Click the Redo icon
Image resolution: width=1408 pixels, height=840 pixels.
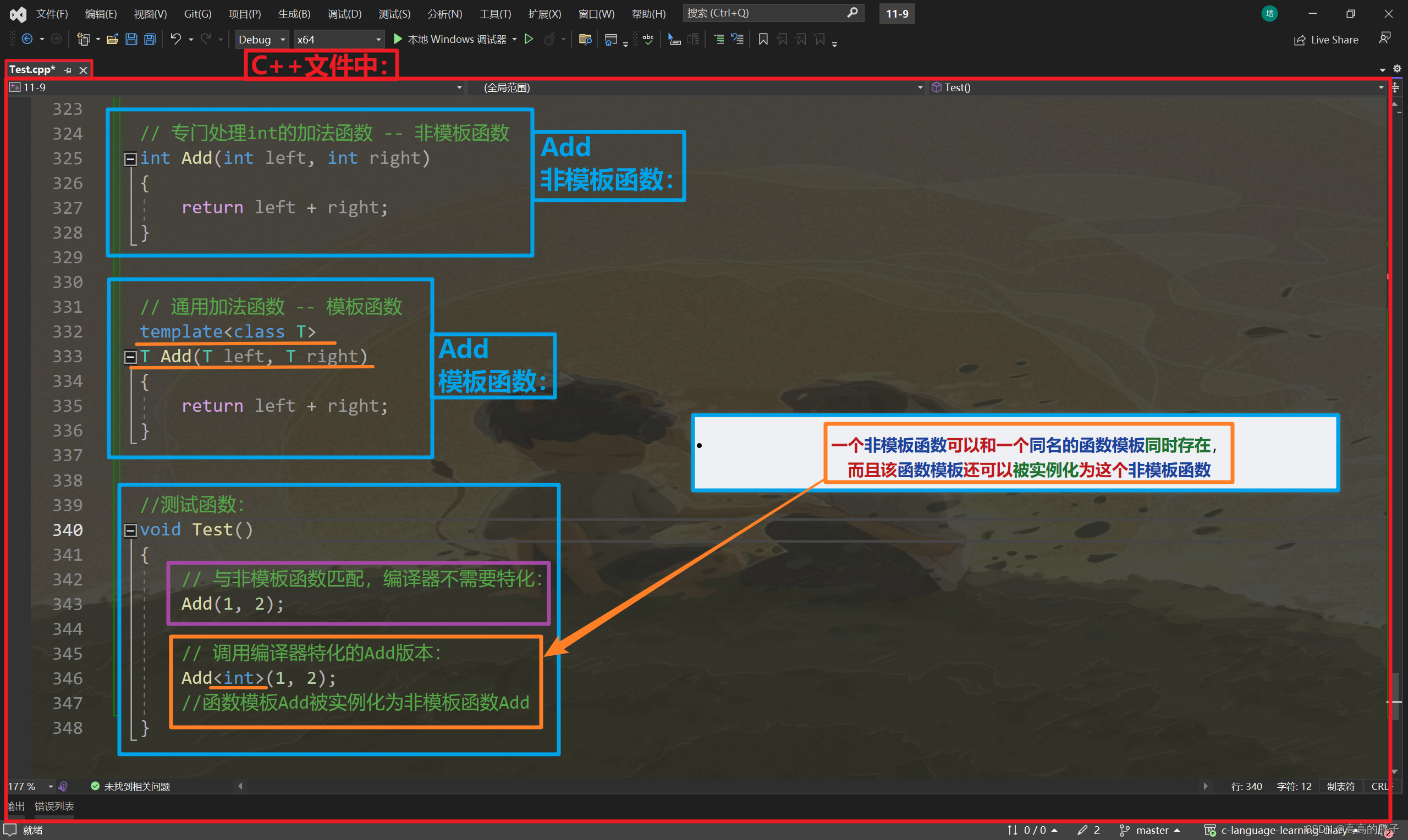pyautogui.click(x=206, y=39)
